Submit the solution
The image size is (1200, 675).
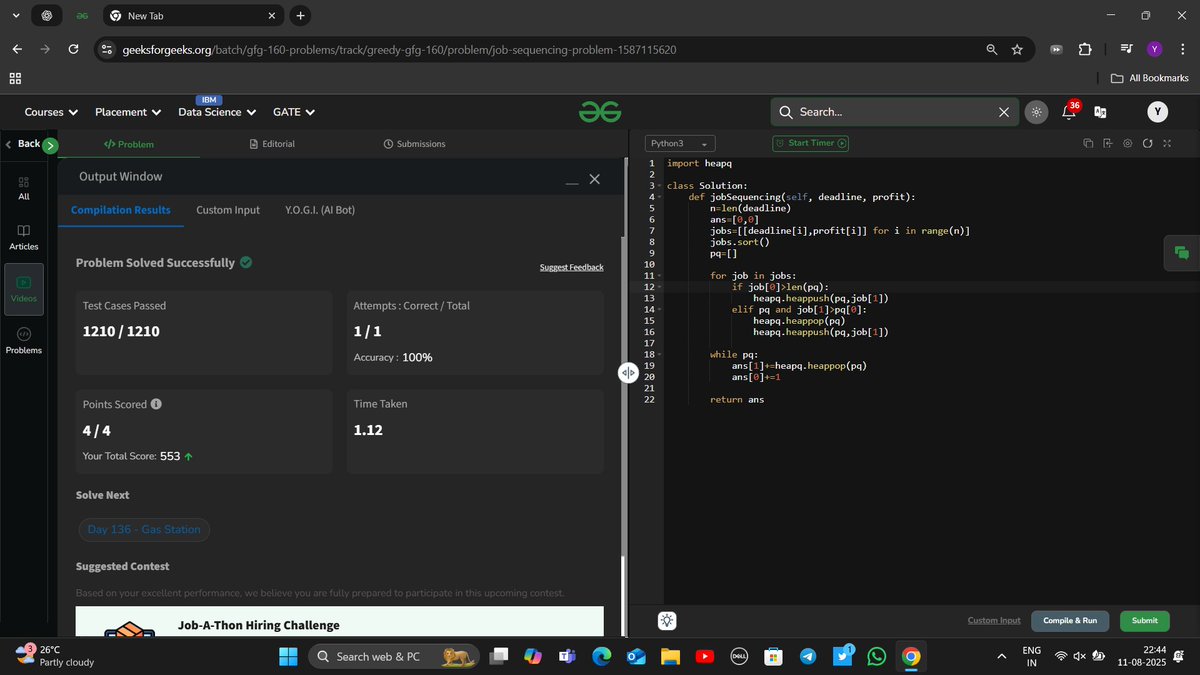coord(1145,620)
